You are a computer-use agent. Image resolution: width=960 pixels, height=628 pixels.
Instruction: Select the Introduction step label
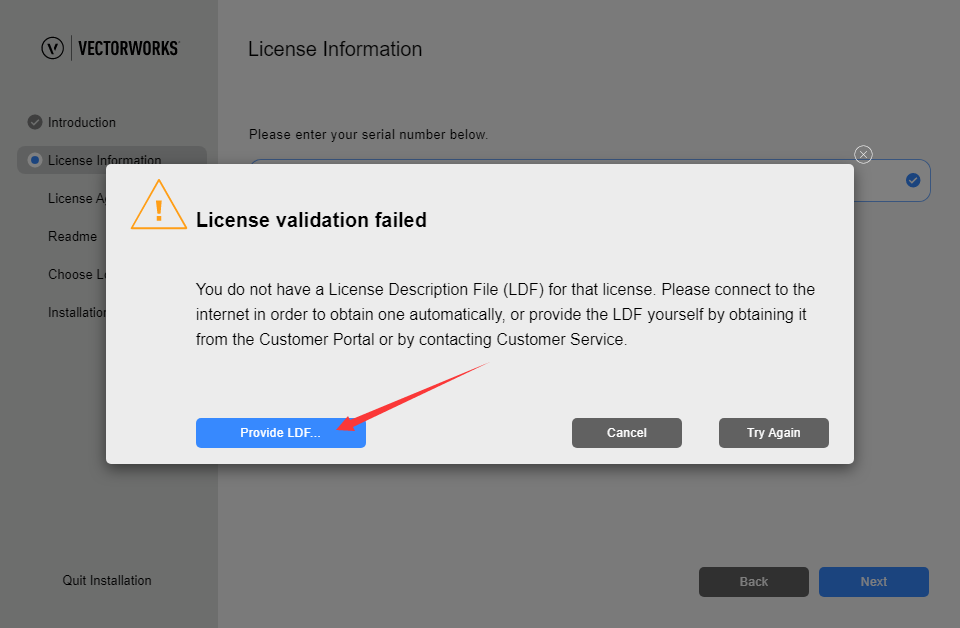click(x=82, y=122)
